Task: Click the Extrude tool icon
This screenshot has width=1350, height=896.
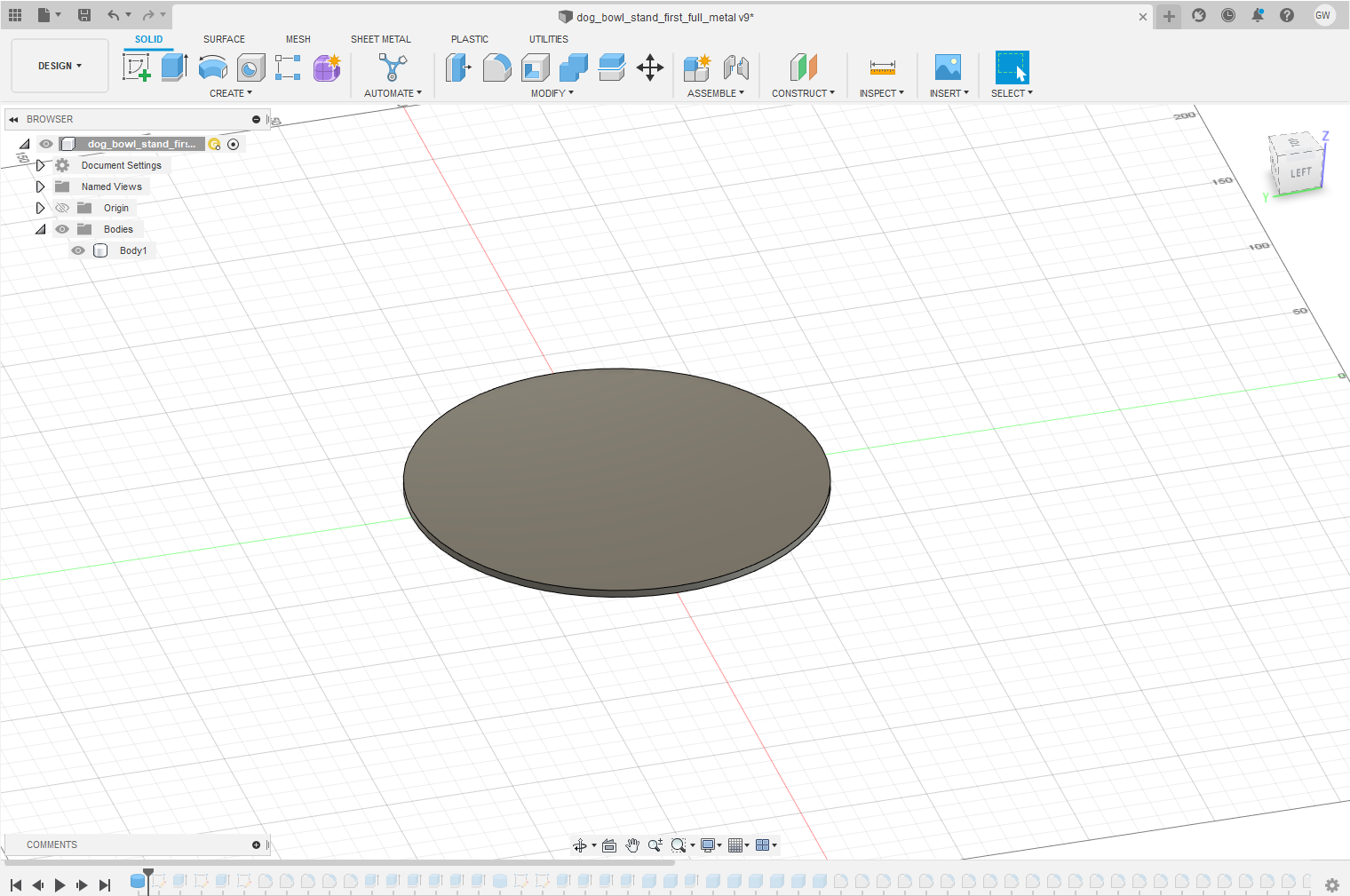Action: point(174,67)
